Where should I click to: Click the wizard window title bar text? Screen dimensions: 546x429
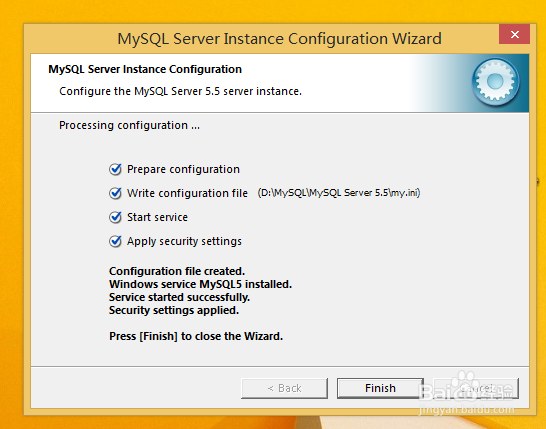tap(279, 39)
